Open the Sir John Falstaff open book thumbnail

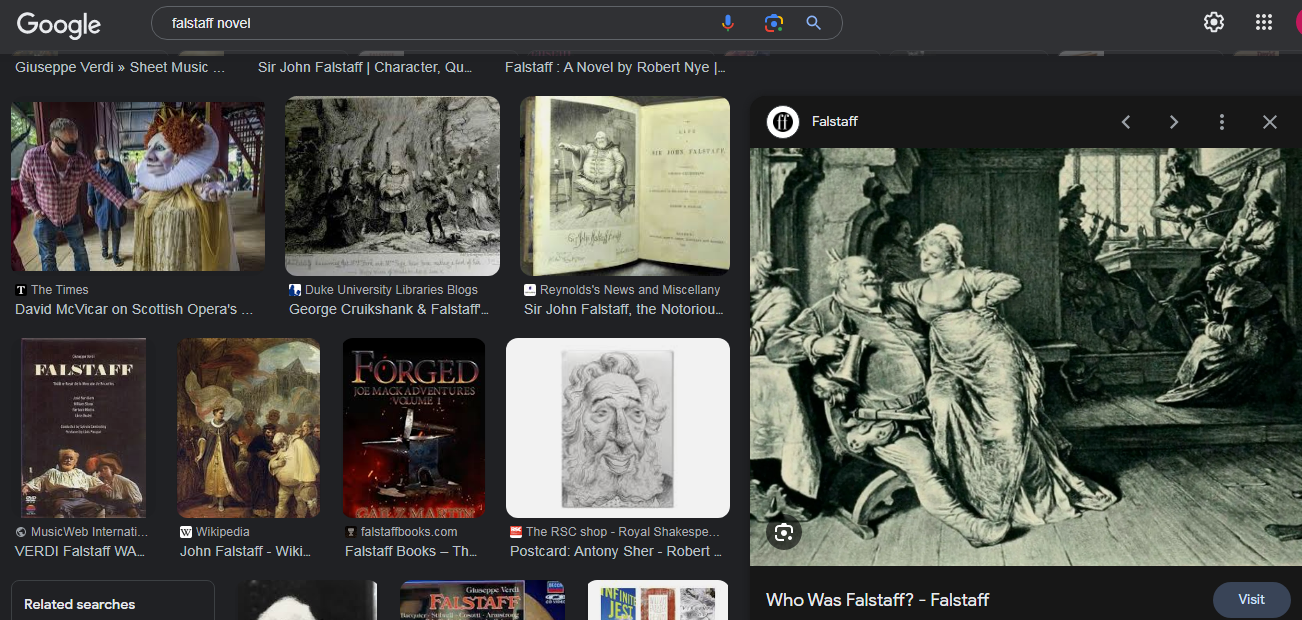coord(625,186)
